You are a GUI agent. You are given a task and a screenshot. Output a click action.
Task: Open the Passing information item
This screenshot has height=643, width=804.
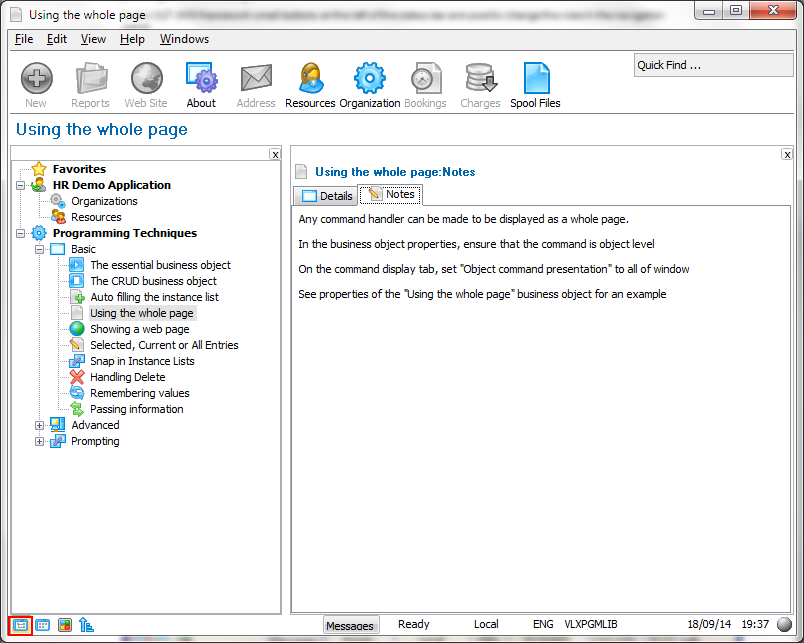pos(136,409)
